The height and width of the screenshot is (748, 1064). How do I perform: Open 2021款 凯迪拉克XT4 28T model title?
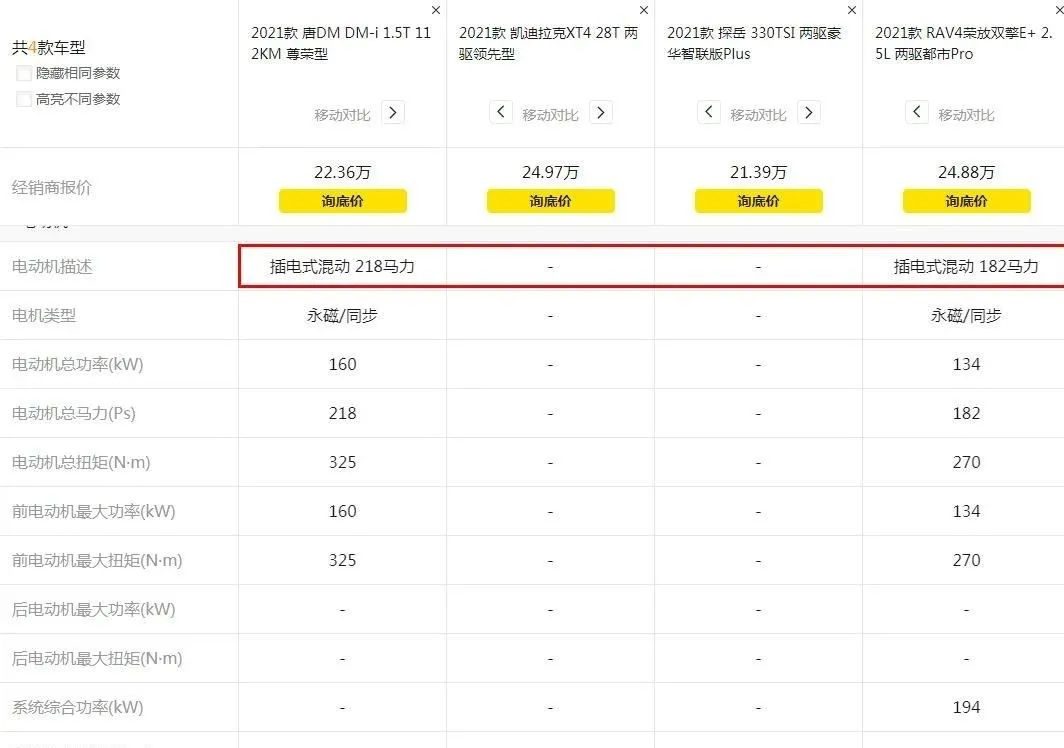point(548,43)
